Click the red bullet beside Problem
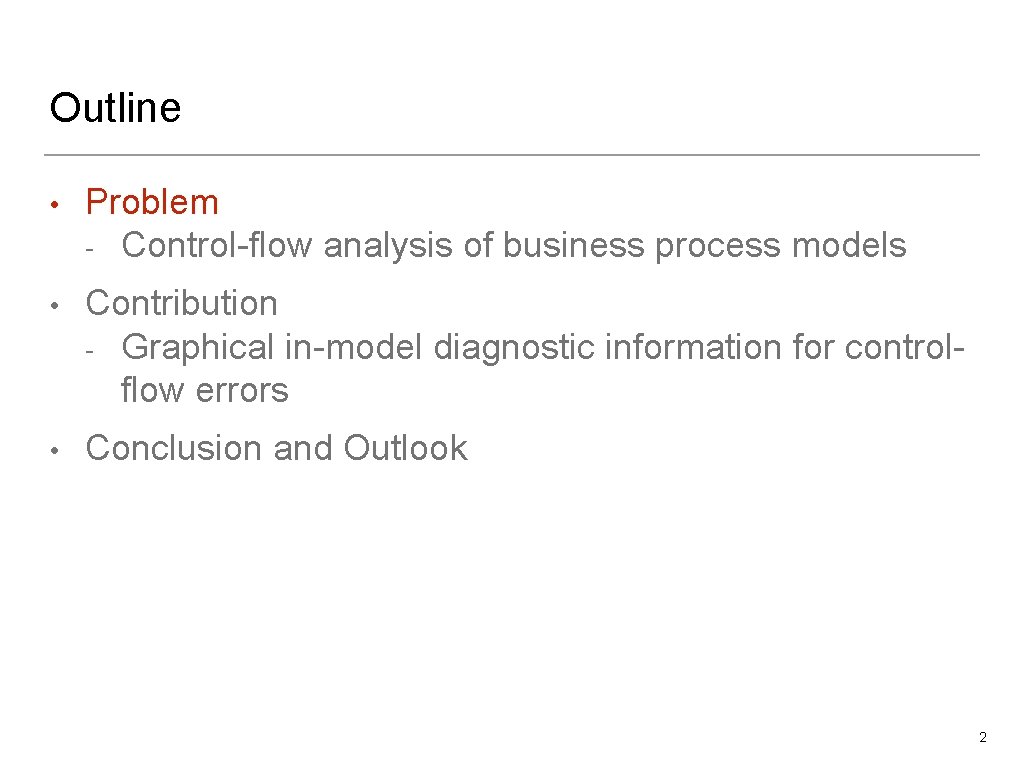This screenshot has height=768, width=1024. pos(55,204)
